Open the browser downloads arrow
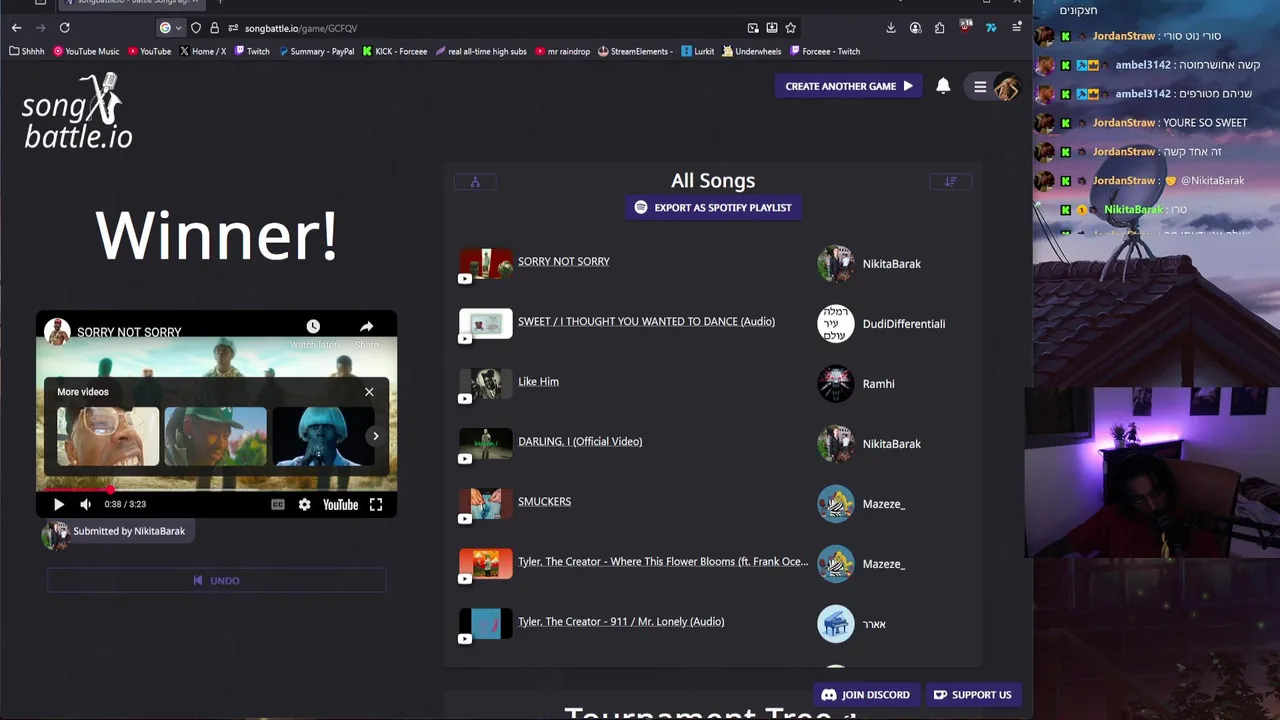Image resolution: width=1280 pixels, height=720 pixels. (891, 28)
